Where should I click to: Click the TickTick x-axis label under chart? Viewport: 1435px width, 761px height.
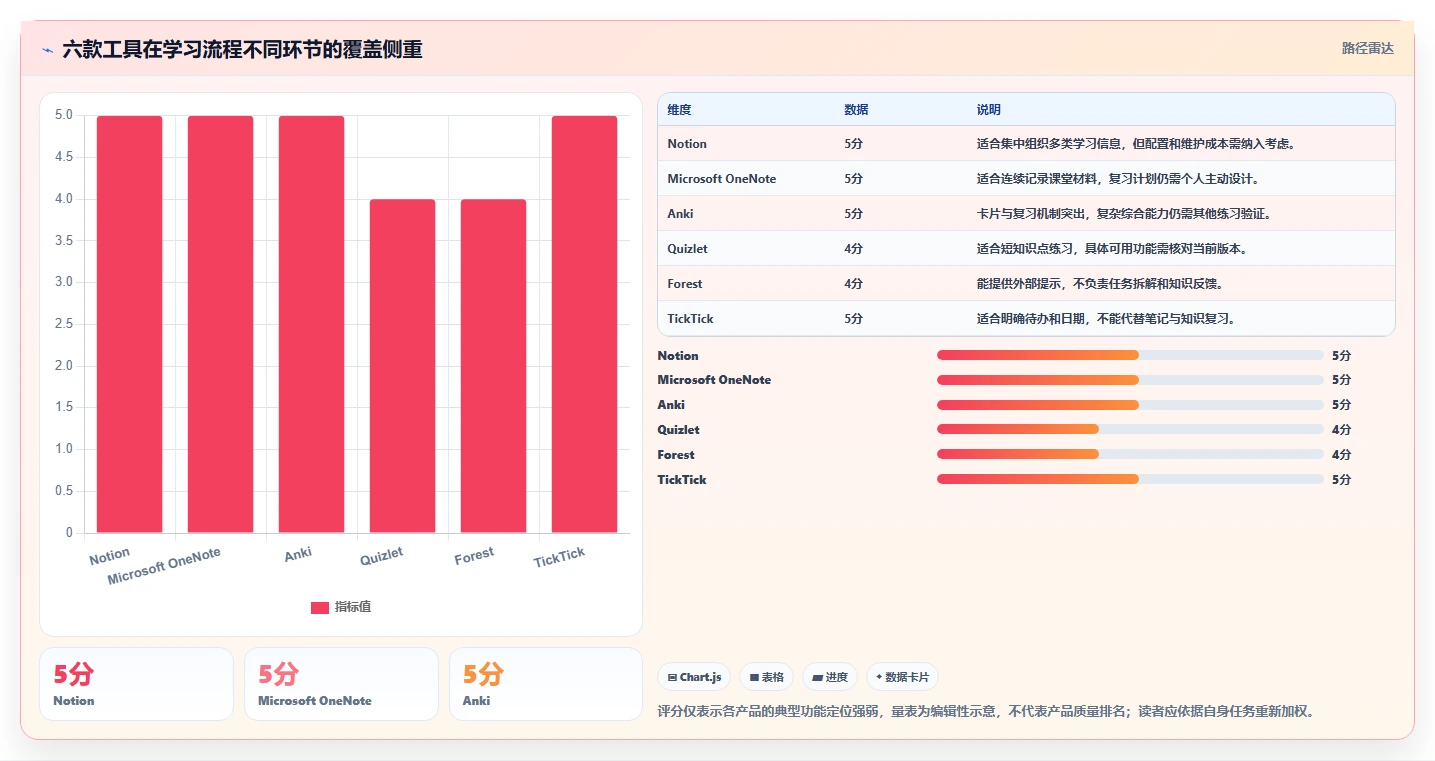(x=559, y=558)
